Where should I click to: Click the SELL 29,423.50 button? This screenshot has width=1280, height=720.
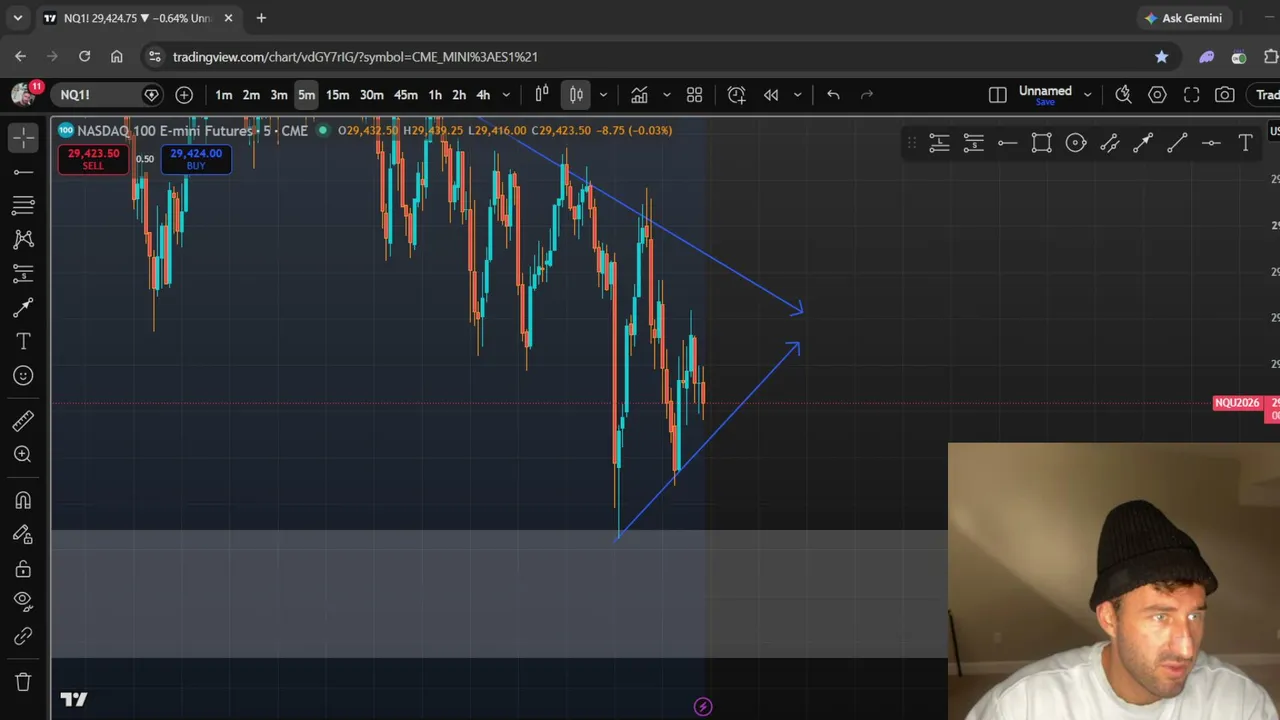(x=93, y=159)
